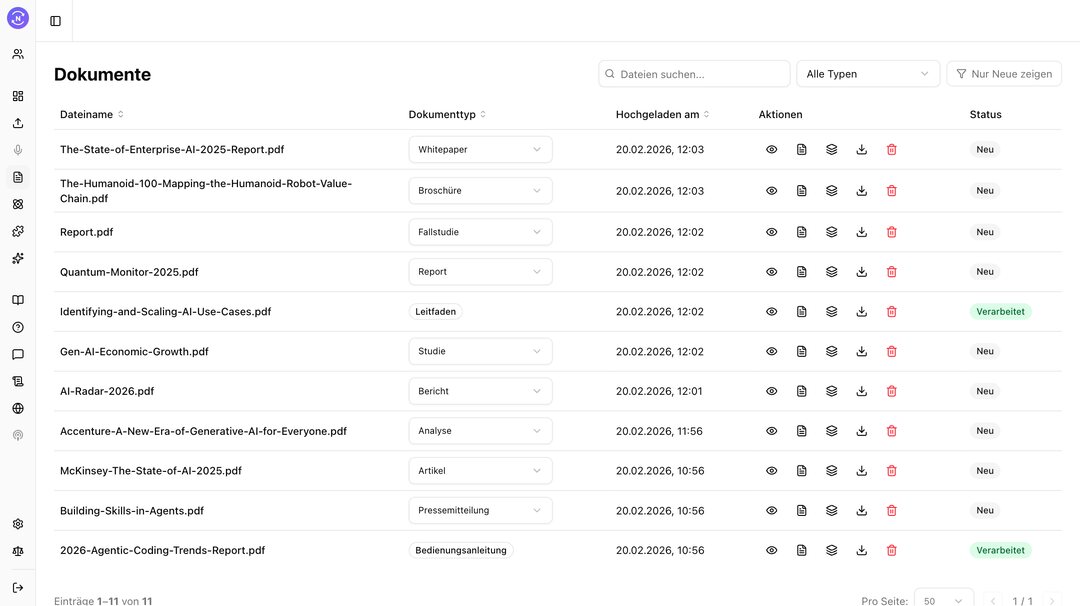Image resolution: width=1080 pixels, height=606 pixels.
Task: Click the eye icon for Humanoid-100 pdf
Action: click(771, 191)
